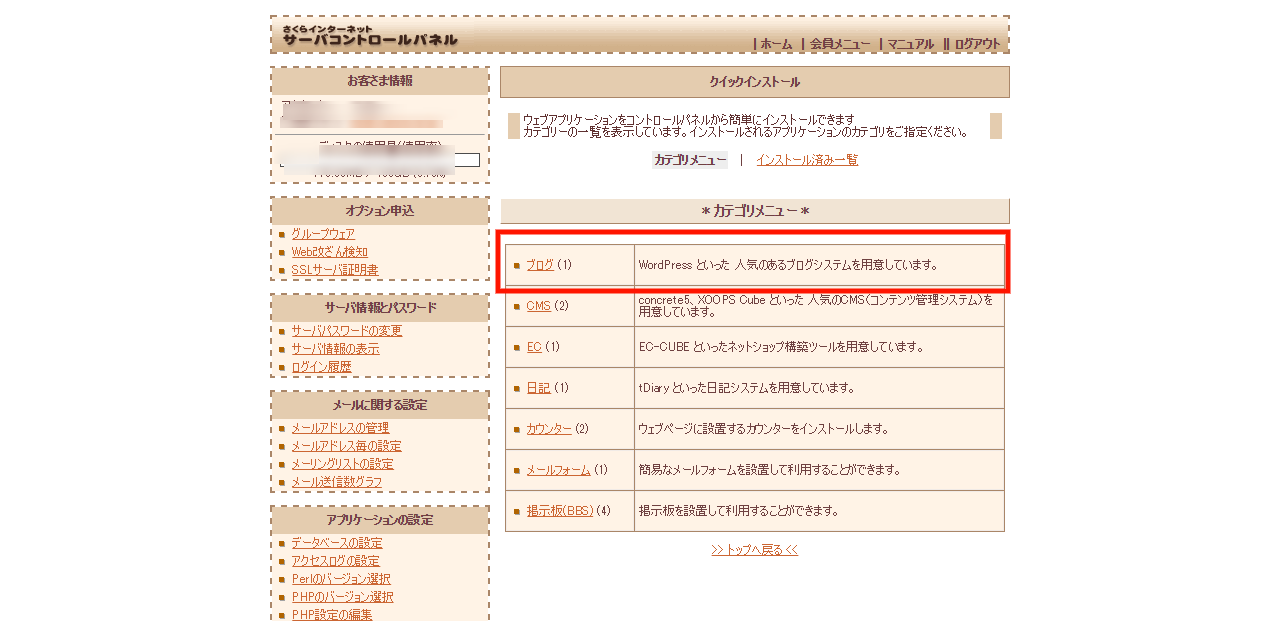This screenshot has width=1280, height=621.
Task: Open the EC category
Action: [534, 347]
